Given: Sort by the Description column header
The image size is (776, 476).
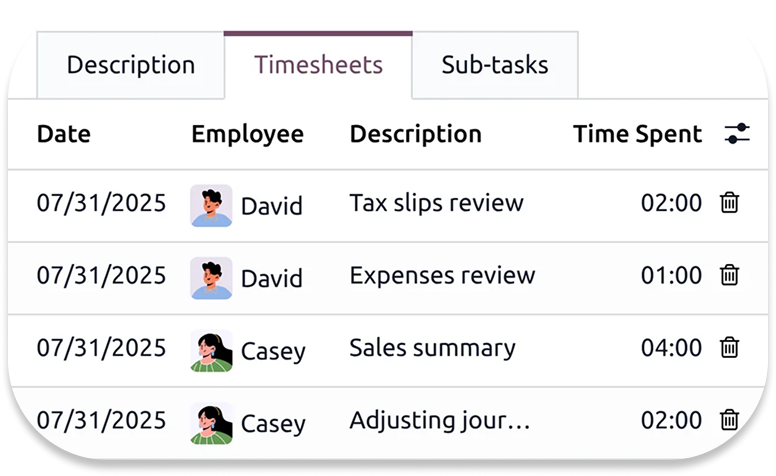Looking at the screenshot, I should point(415,134).
